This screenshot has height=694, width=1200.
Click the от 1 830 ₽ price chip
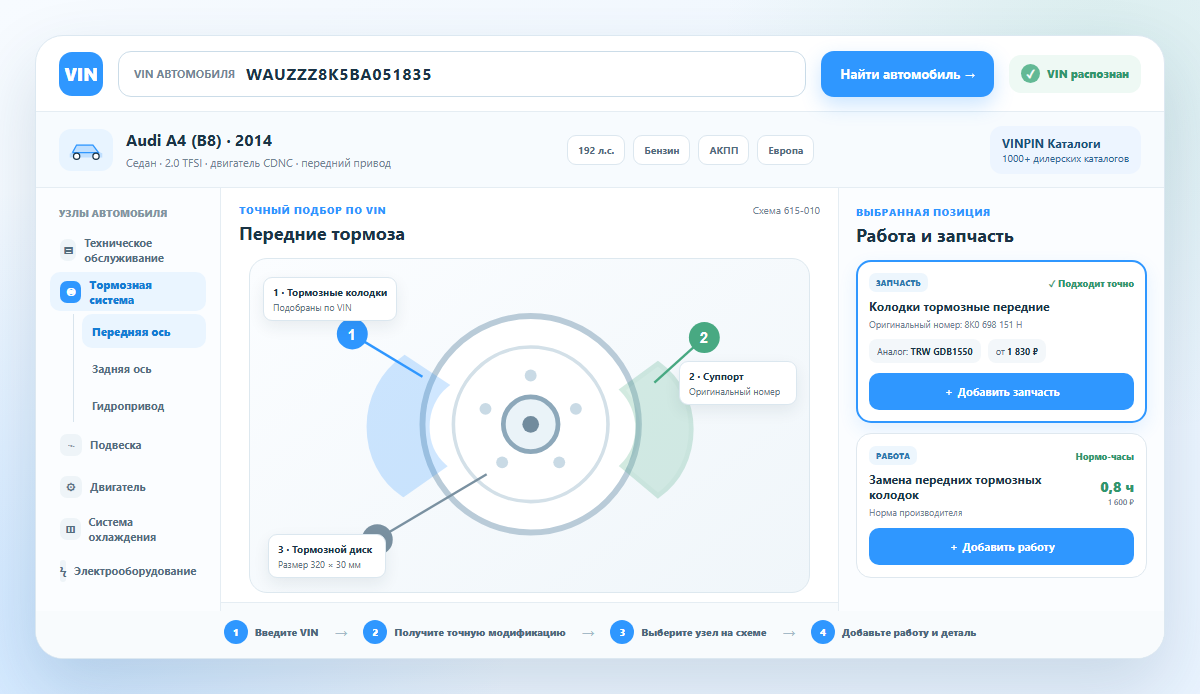[x=1017, y=352]
